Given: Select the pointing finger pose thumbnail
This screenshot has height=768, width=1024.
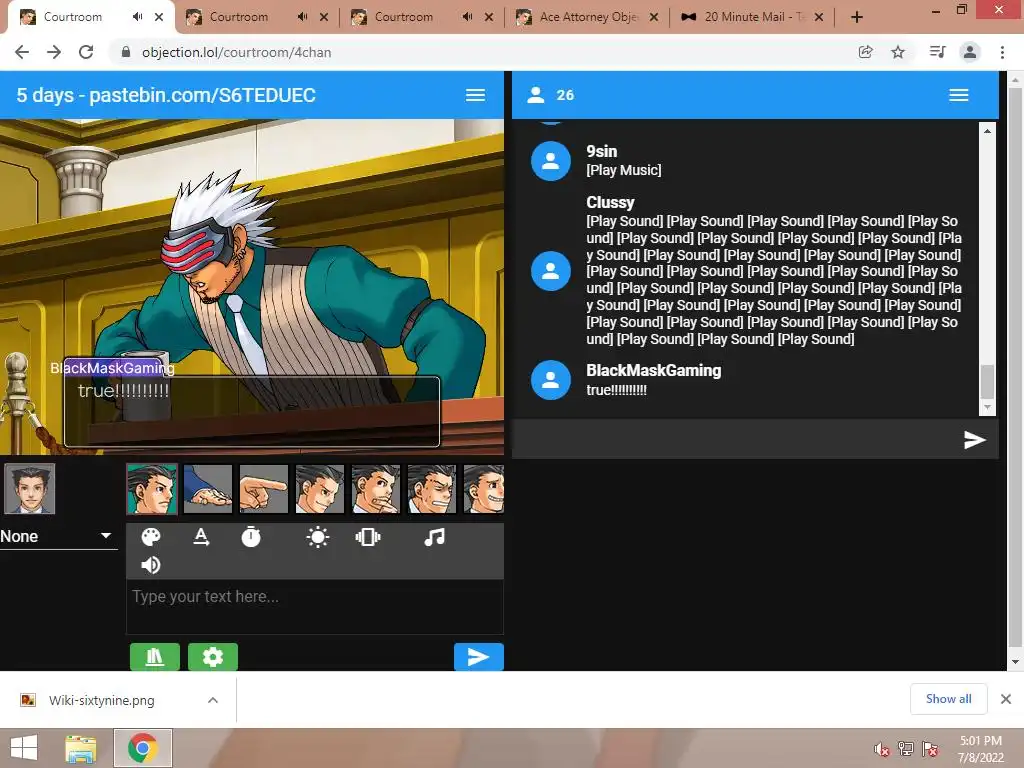Looking at the screenshot, I should [264, 489].
